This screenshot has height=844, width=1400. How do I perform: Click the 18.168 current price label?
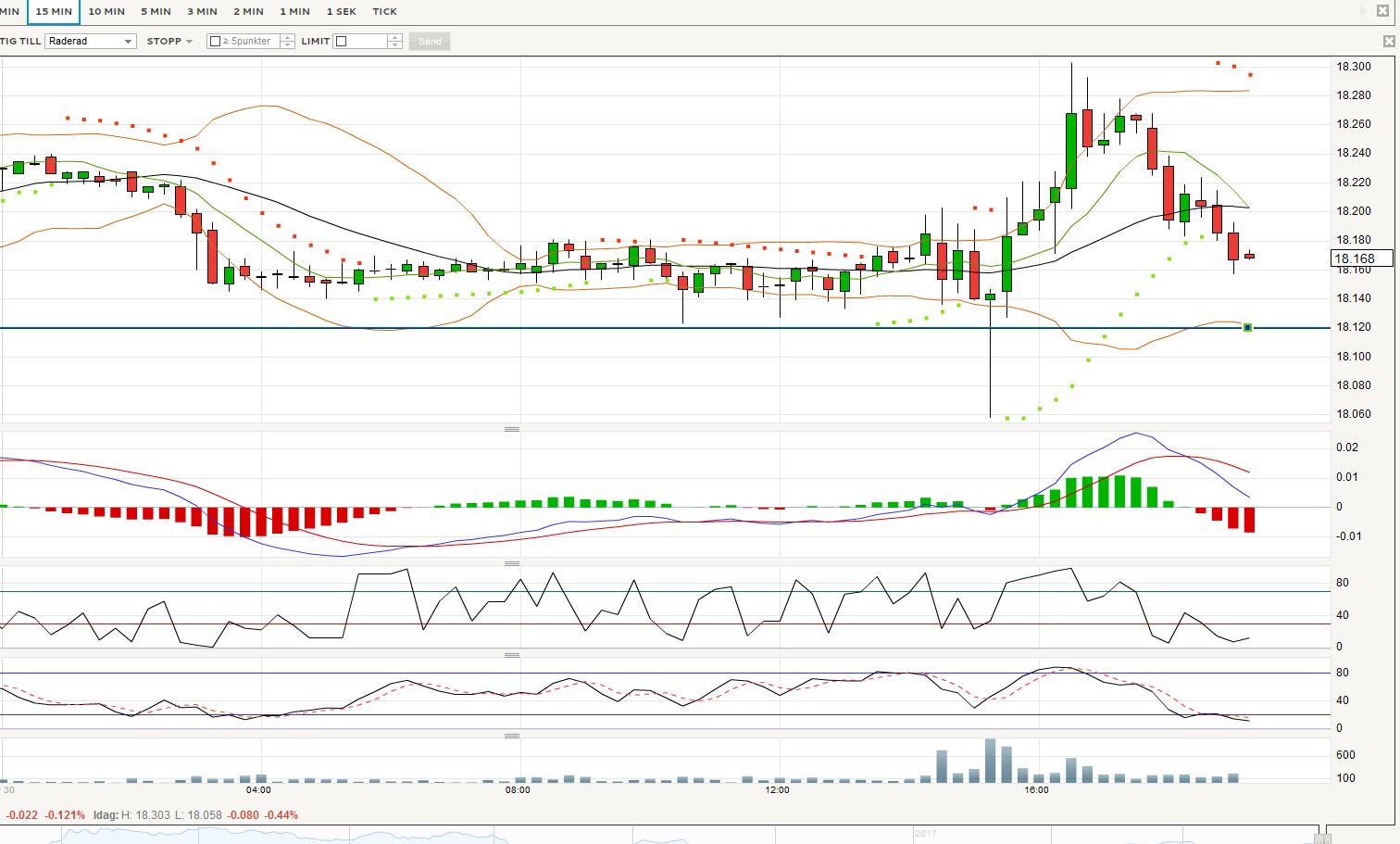[x=1360, y=258]
